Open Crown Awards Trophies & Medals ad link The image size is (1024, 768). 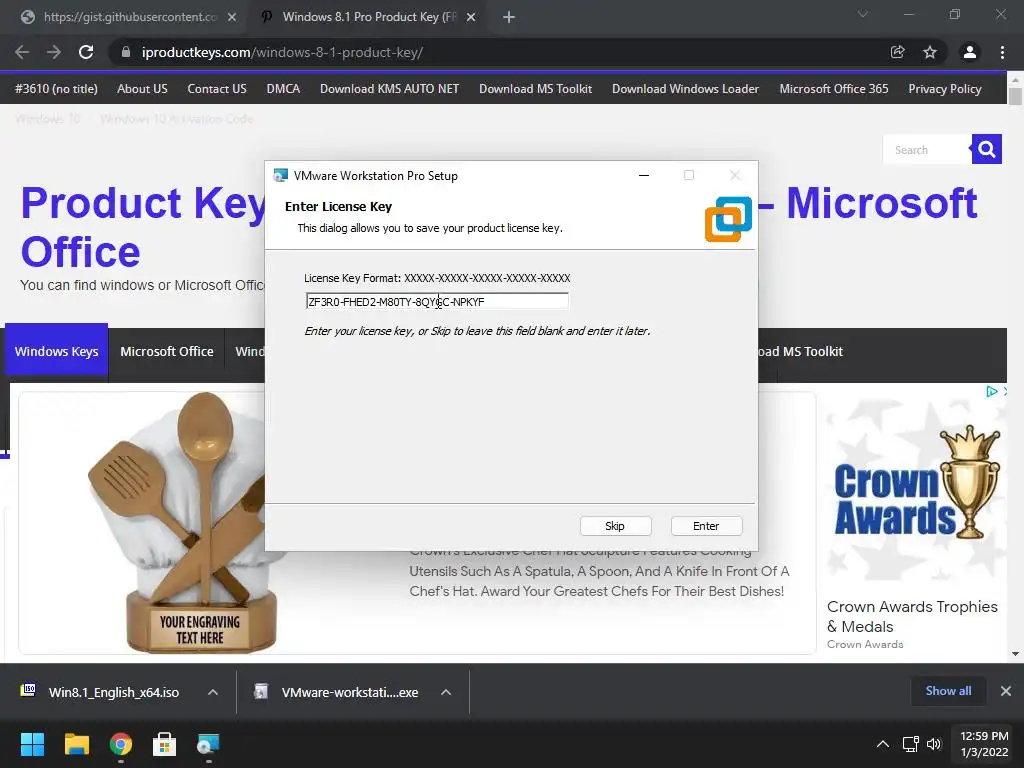[x=912, y=616]
